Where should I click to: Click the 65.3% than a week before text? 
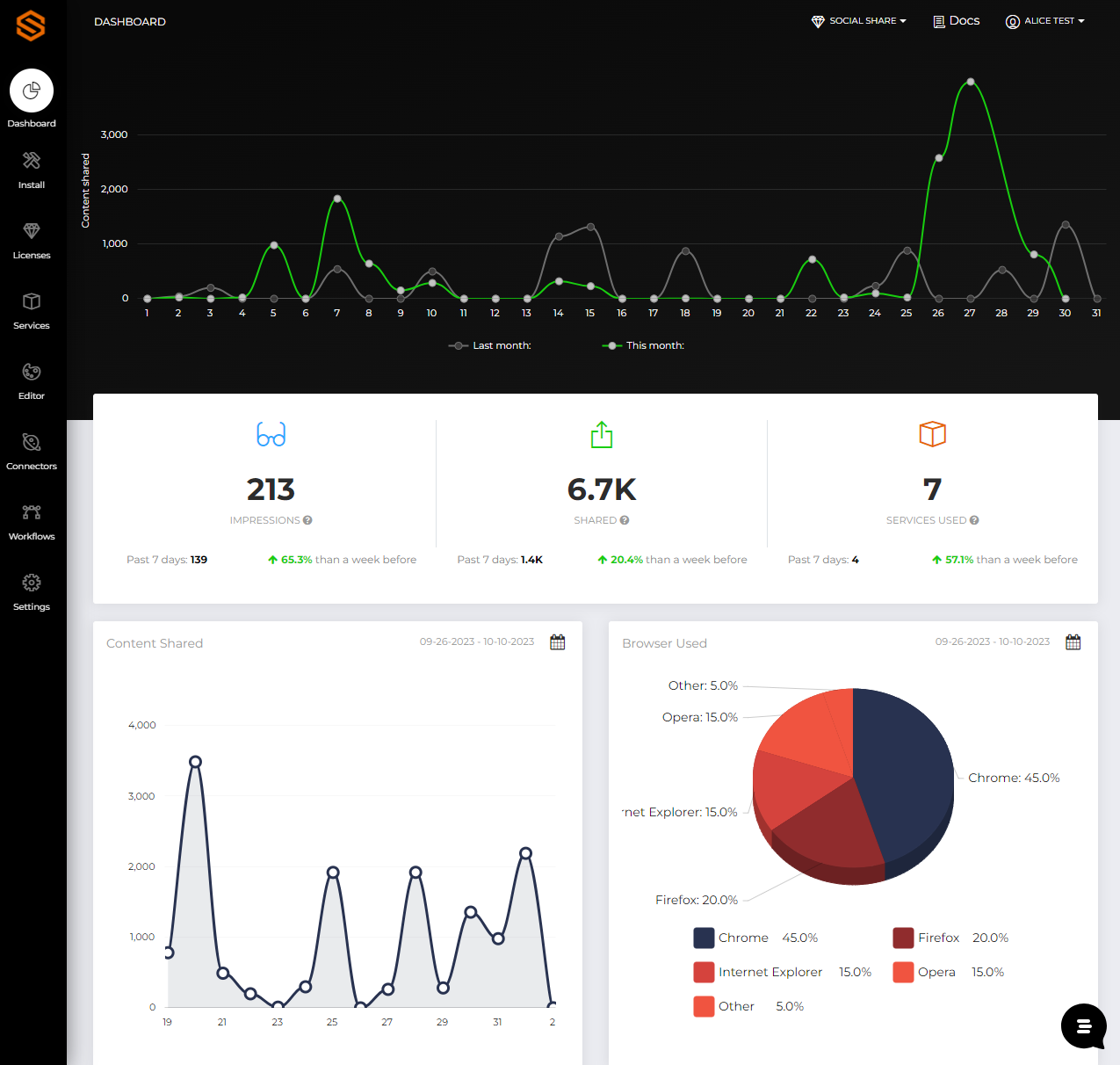pos(342,560)
